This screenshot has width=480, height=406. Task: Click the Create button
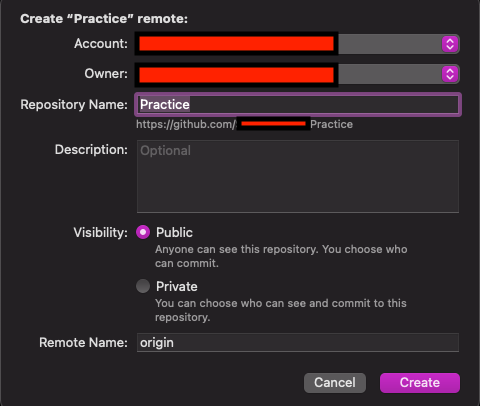click(x=420, y=383)
